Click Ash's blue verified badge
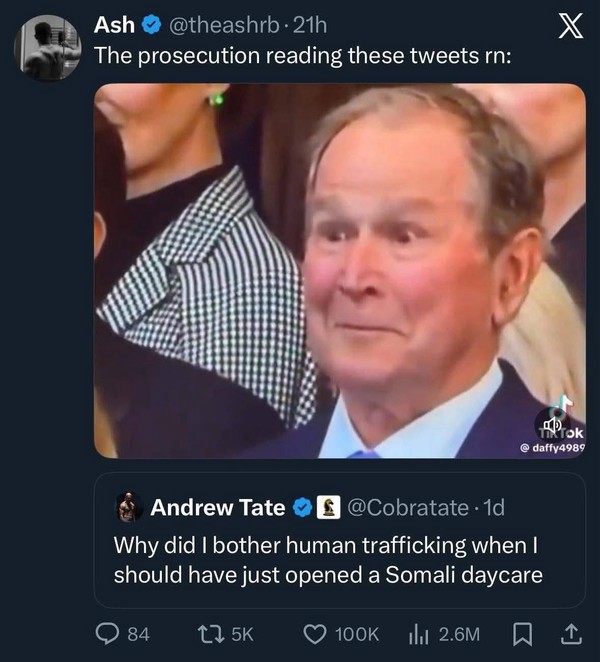Screen dimensions: 600x662 151,24
